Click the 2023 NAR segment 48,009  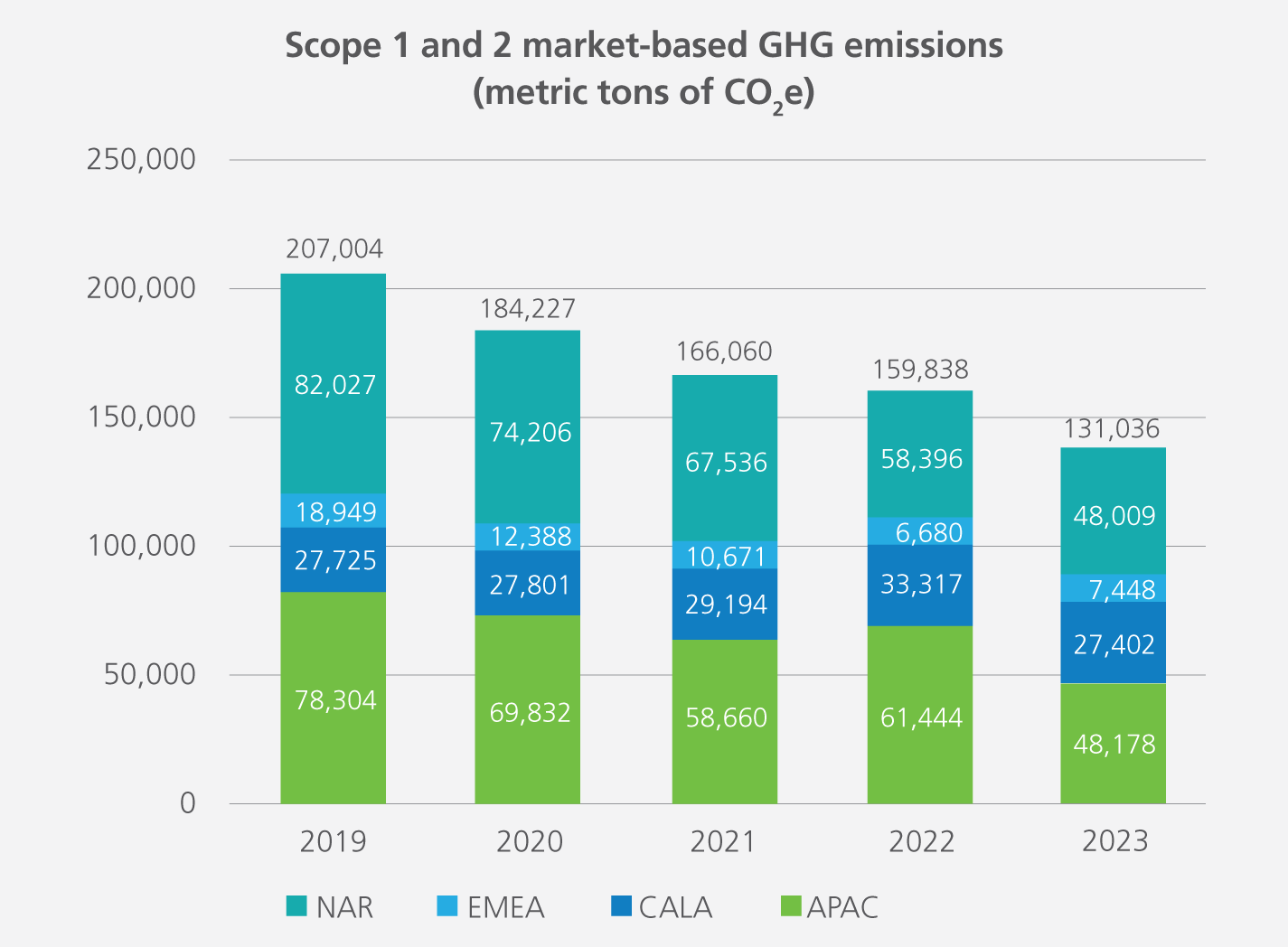pos(1114,511)
